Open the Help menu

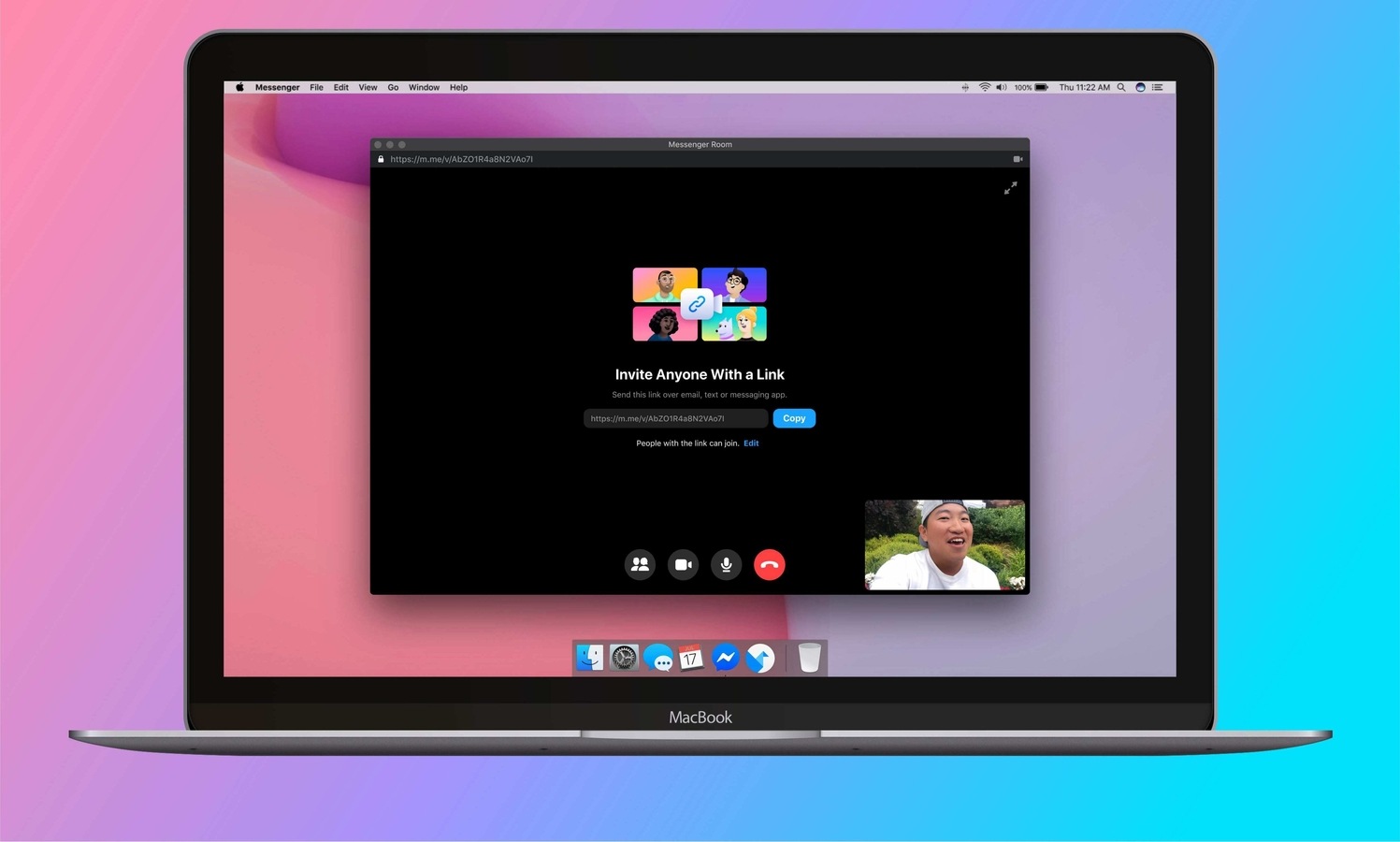(458, 87)
